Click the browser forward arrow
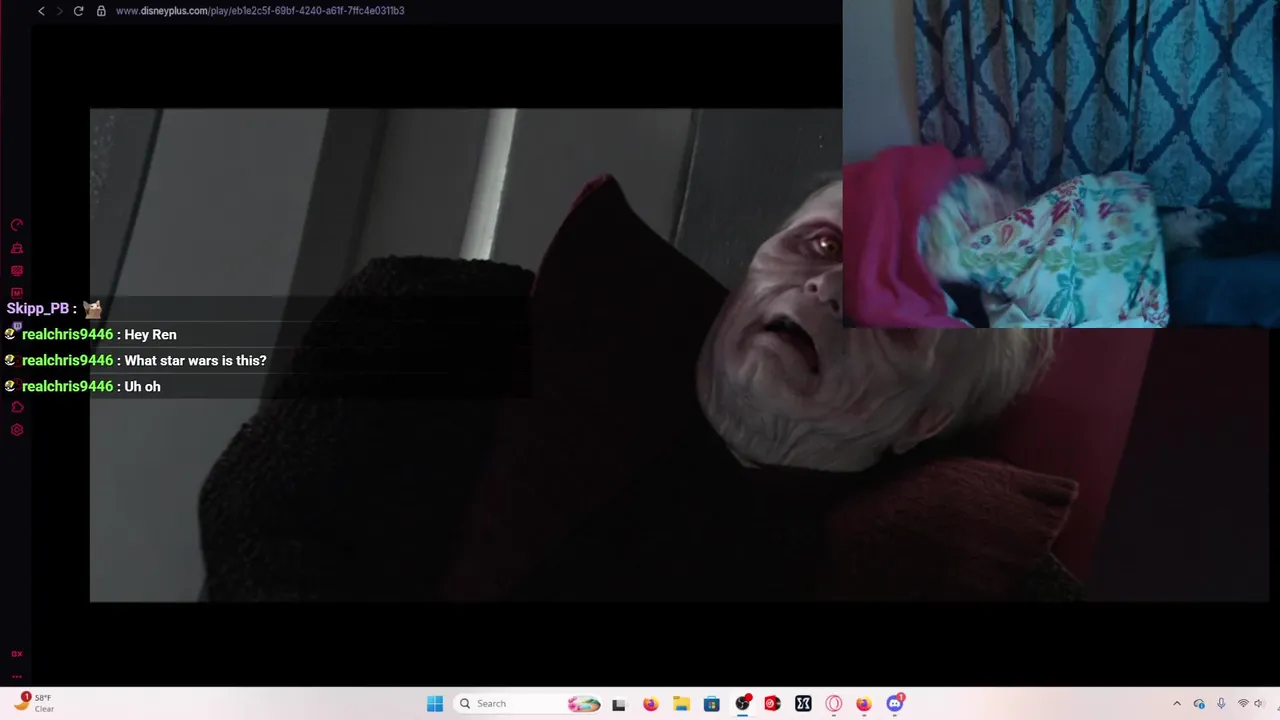1280x720 pixels. 59,11
